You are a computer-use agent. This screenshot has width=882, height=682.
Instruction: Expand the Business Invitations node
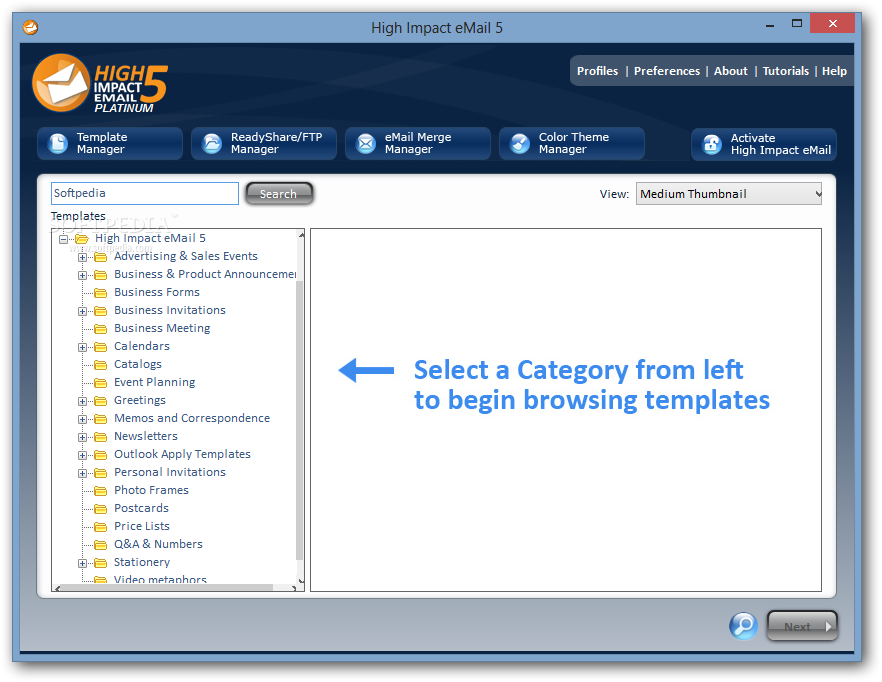pos(82,311)
